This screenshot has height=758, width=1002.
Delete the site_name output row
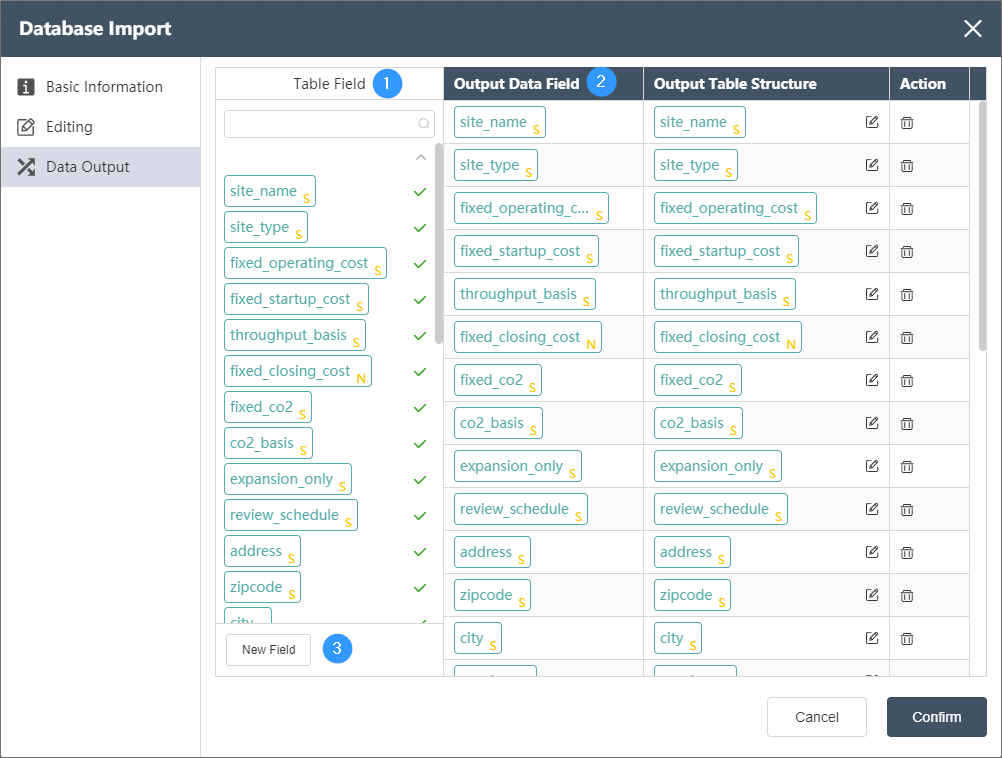tap(907, 123)
